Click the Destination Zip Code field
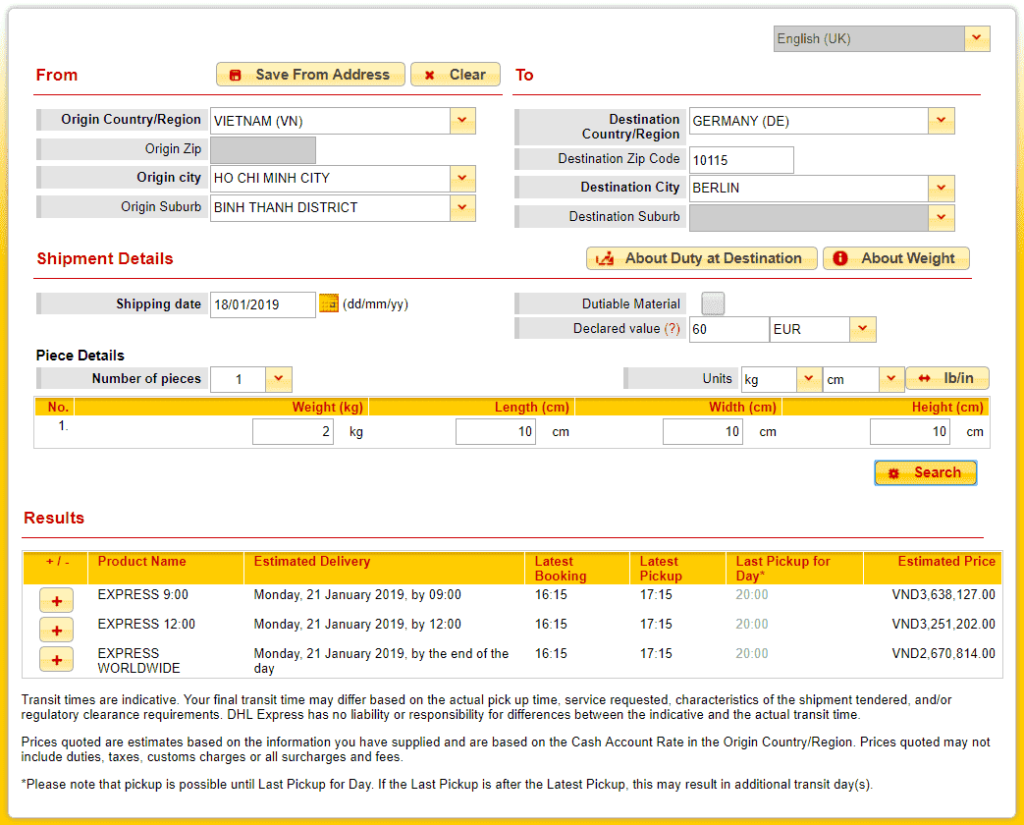The height and width of the screenshot is (825, 1024). coord(741,160)
